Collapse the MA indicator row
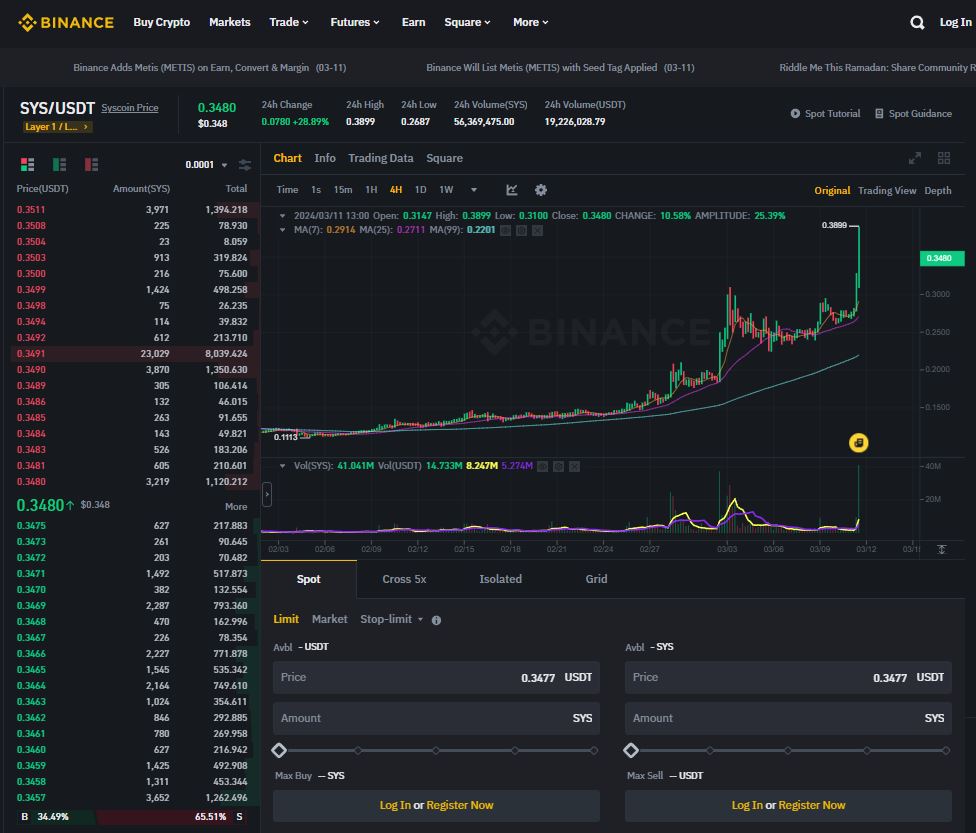Screen dimensions: 976x833 pyautogui.click(x=283, y=230)
